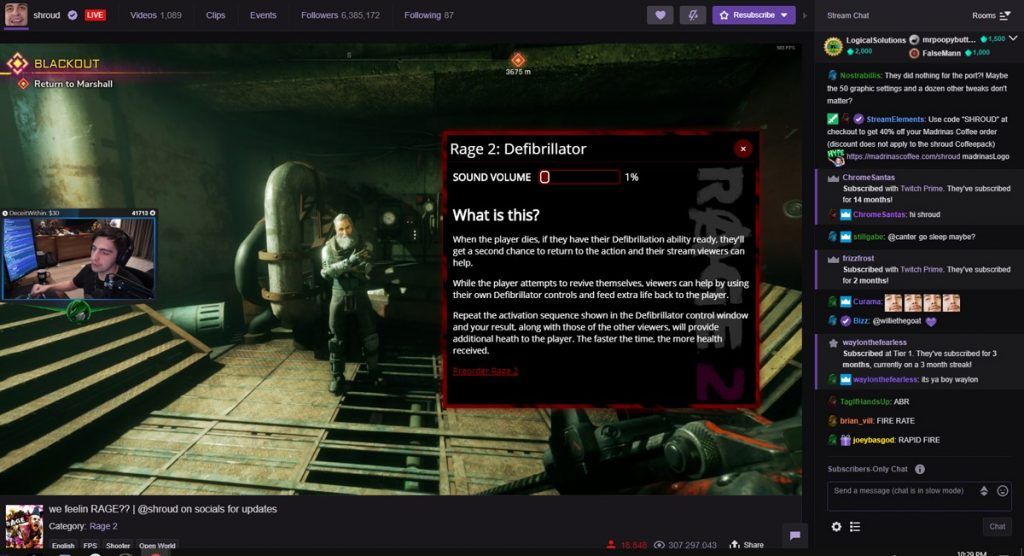Toggle the heart follow button

coord(660,15)
